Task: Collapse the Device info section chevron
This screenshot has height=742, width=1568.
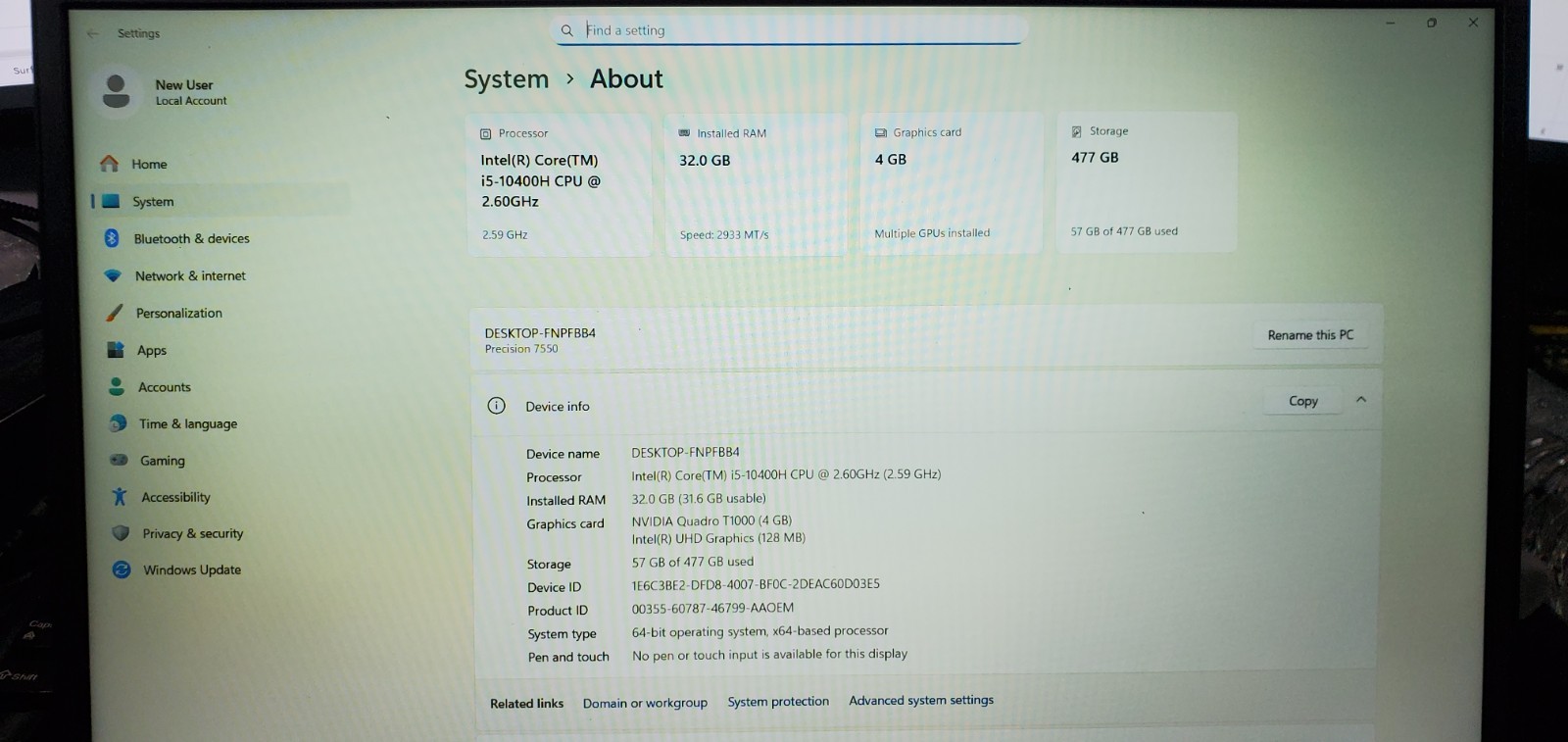Action: pos(1361,400)
